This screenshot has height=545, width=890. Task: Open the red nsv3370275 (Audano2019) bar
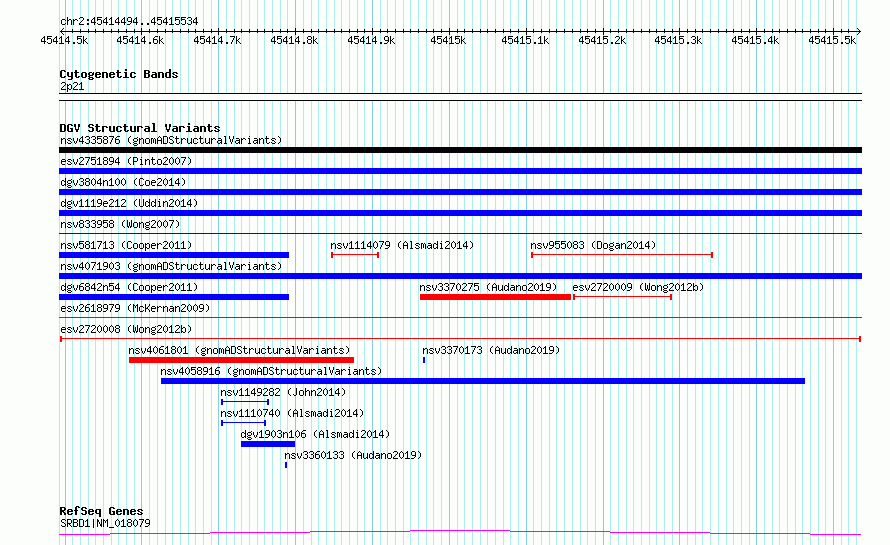tap(495, 297)
